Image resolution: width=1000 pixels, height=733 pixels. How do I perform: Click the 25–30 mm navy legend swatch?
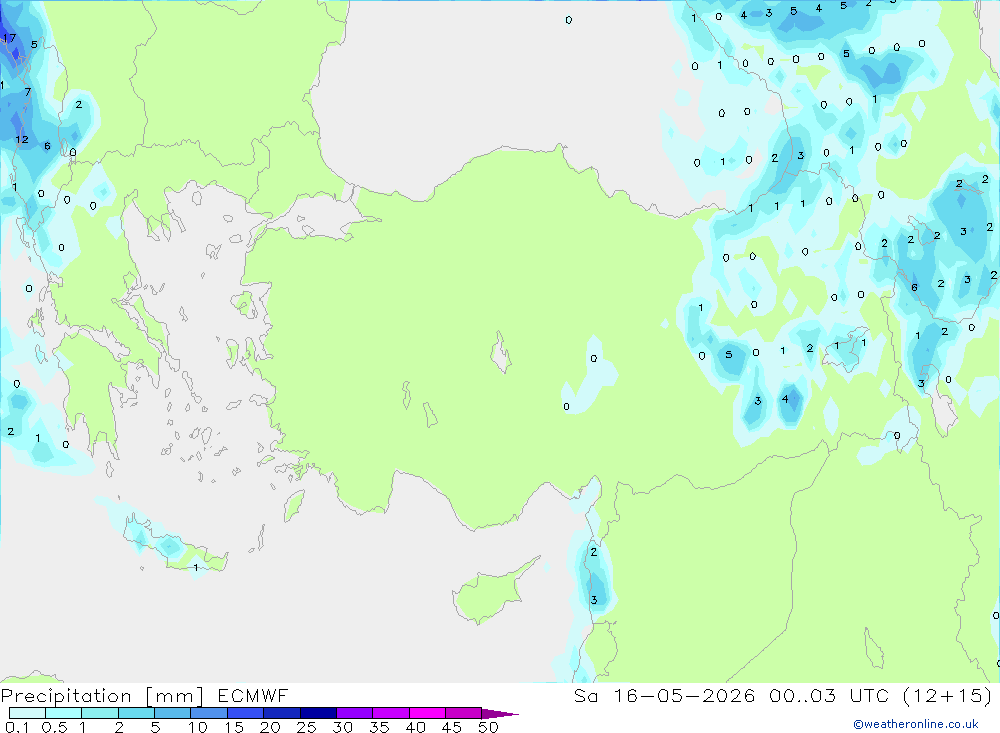(x=318, y=713)
